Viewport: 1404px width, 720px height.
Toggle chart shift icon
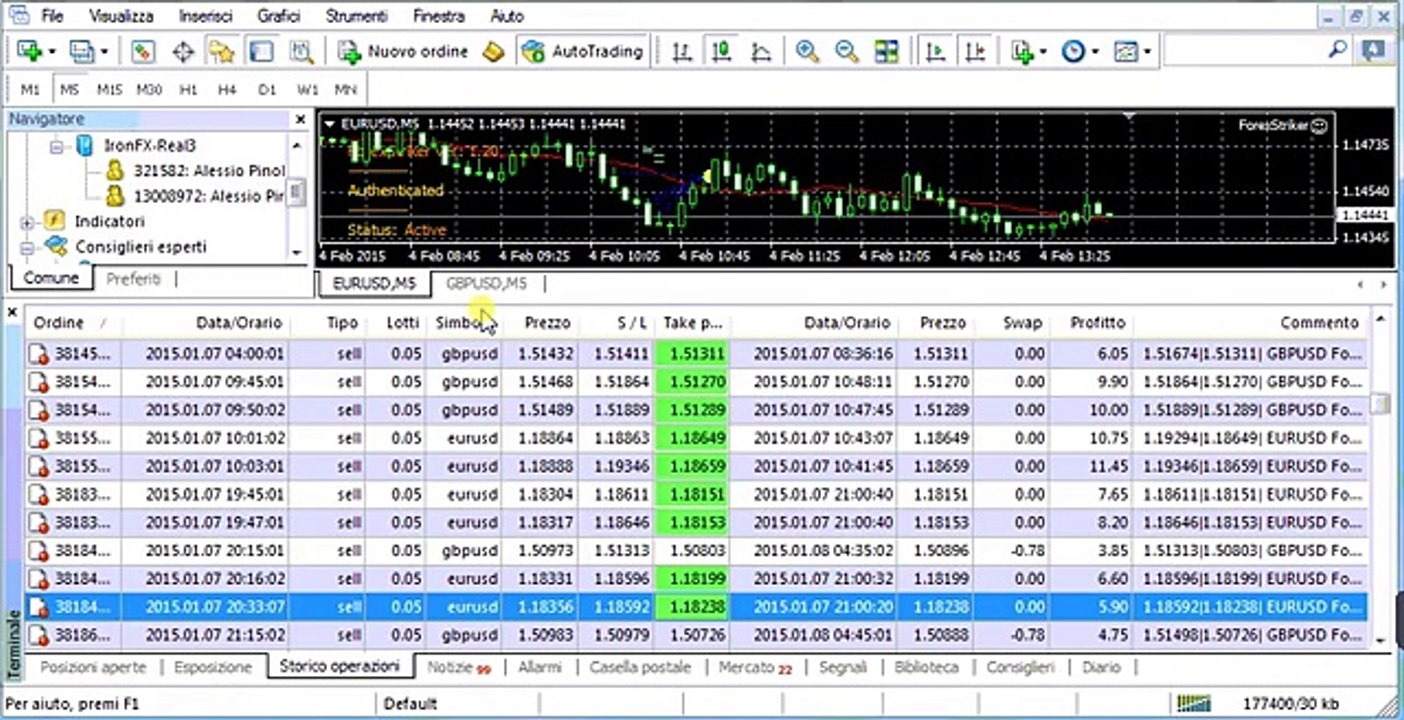(x=975, y=51)
